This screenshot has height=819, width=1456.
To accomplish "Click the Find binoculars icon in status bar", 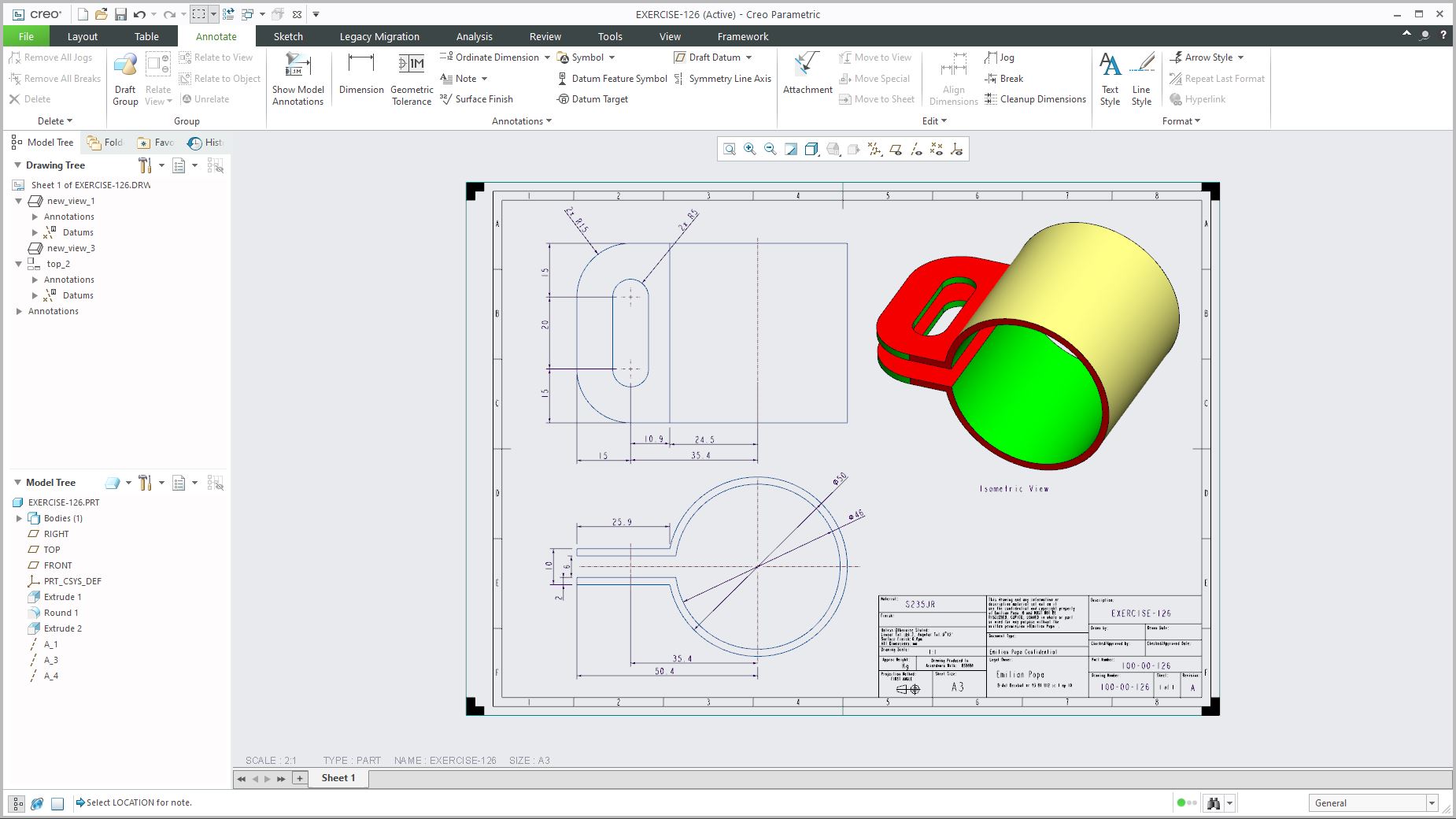I will (1214, 803).
